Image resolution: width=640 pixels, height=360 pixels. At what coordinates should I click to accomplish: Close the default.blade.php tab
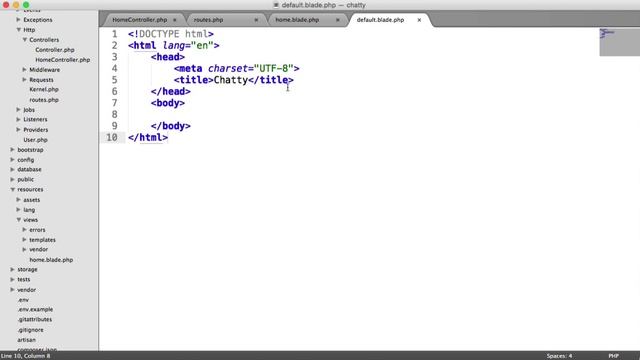click(419, 20)
